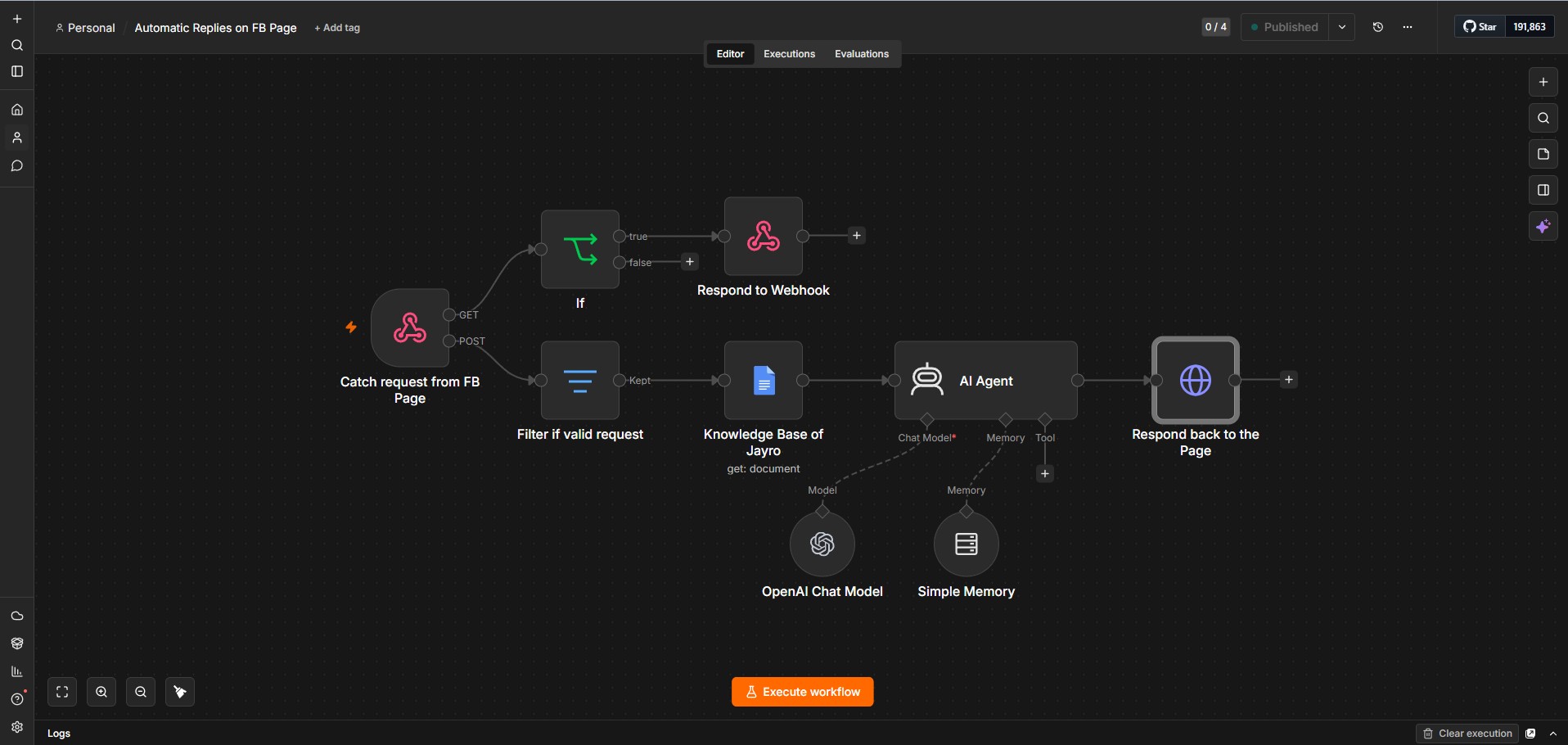
Task: Open the help icon in sidebar
Action: pyautogui.click(x=17, y=699)
